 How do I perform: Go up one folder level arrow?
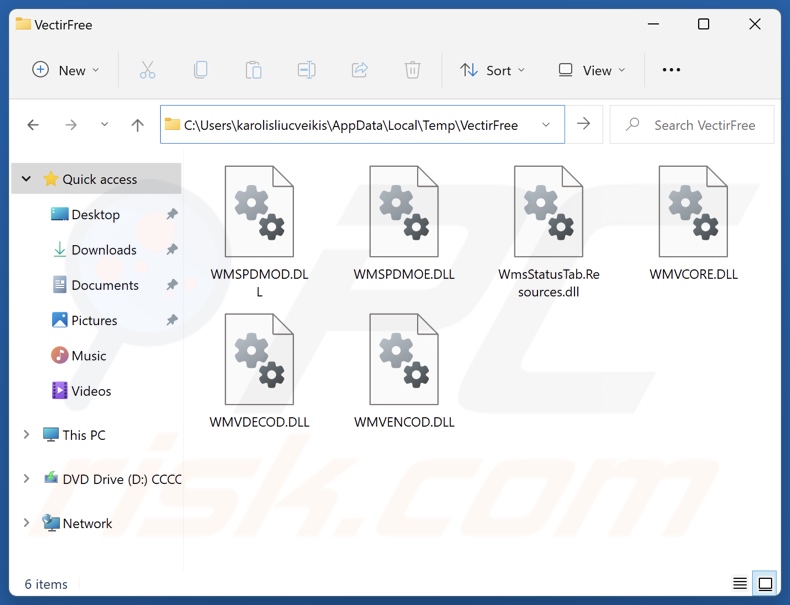138,124
